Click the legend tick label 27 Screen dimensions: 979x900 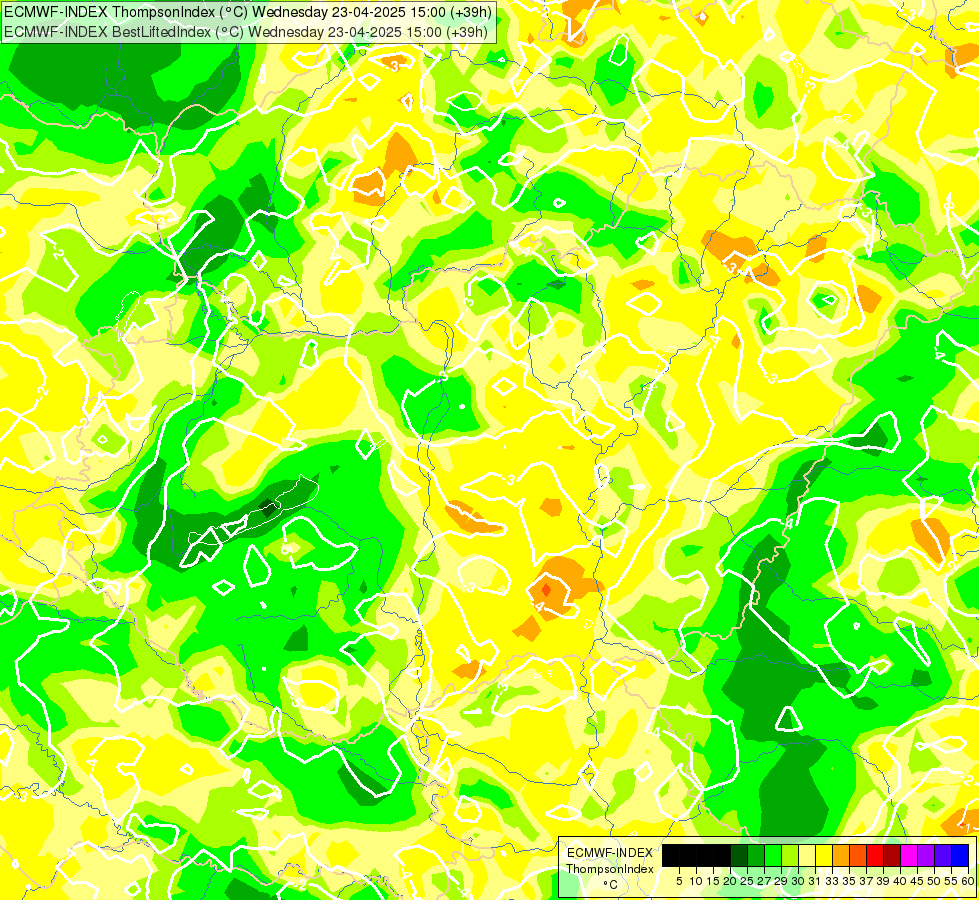(764, 881)
